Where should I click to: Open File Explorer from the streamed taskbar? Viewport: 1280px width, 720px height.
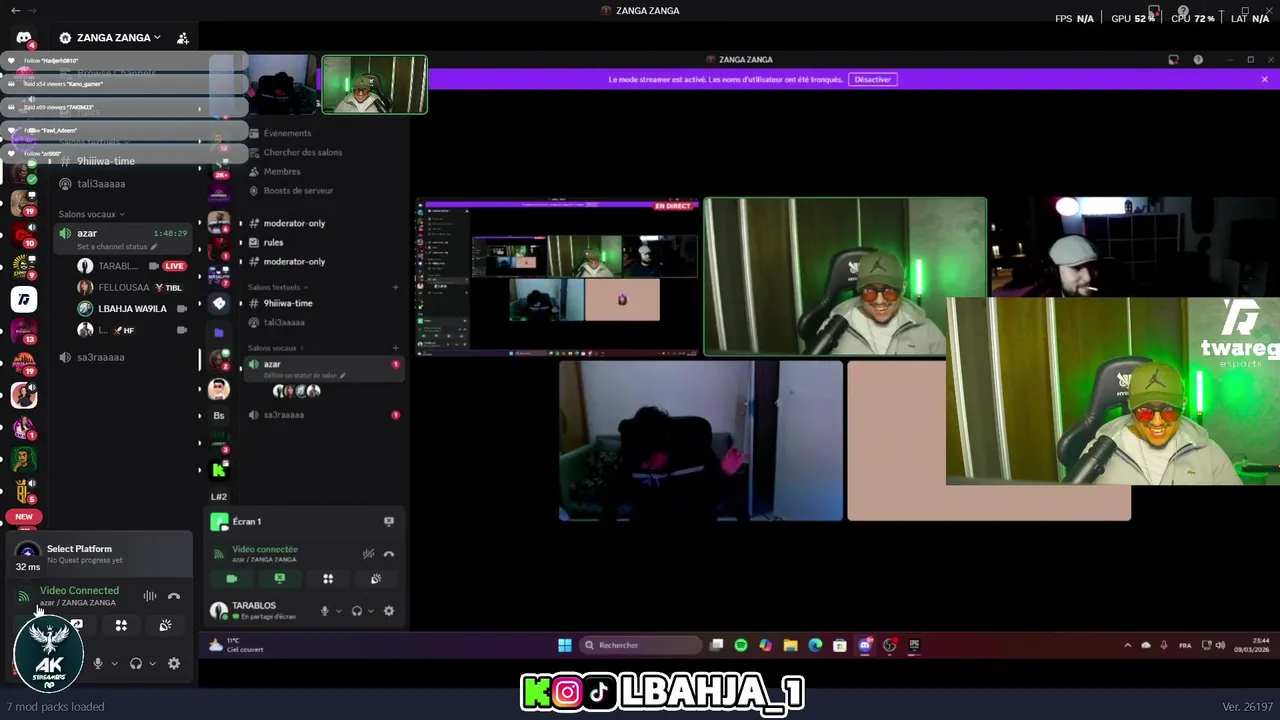click(x=790, y=645)
